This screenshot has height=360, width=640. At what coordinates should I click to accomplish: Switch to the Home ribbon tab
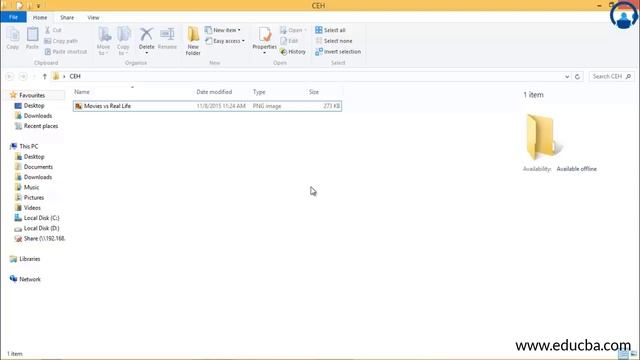click(x=40, y=18)
